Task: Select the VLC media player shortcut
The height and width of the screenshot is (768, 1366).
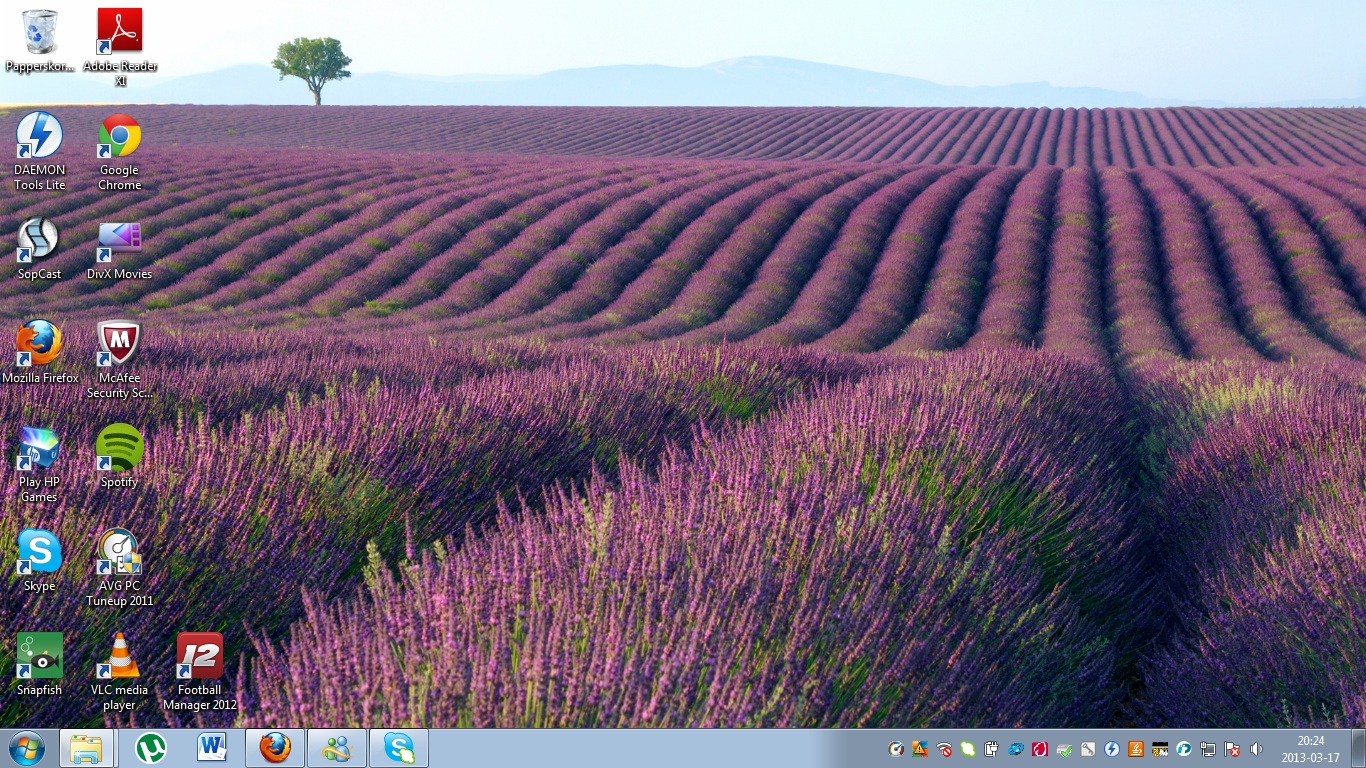Action: point(119,656)
